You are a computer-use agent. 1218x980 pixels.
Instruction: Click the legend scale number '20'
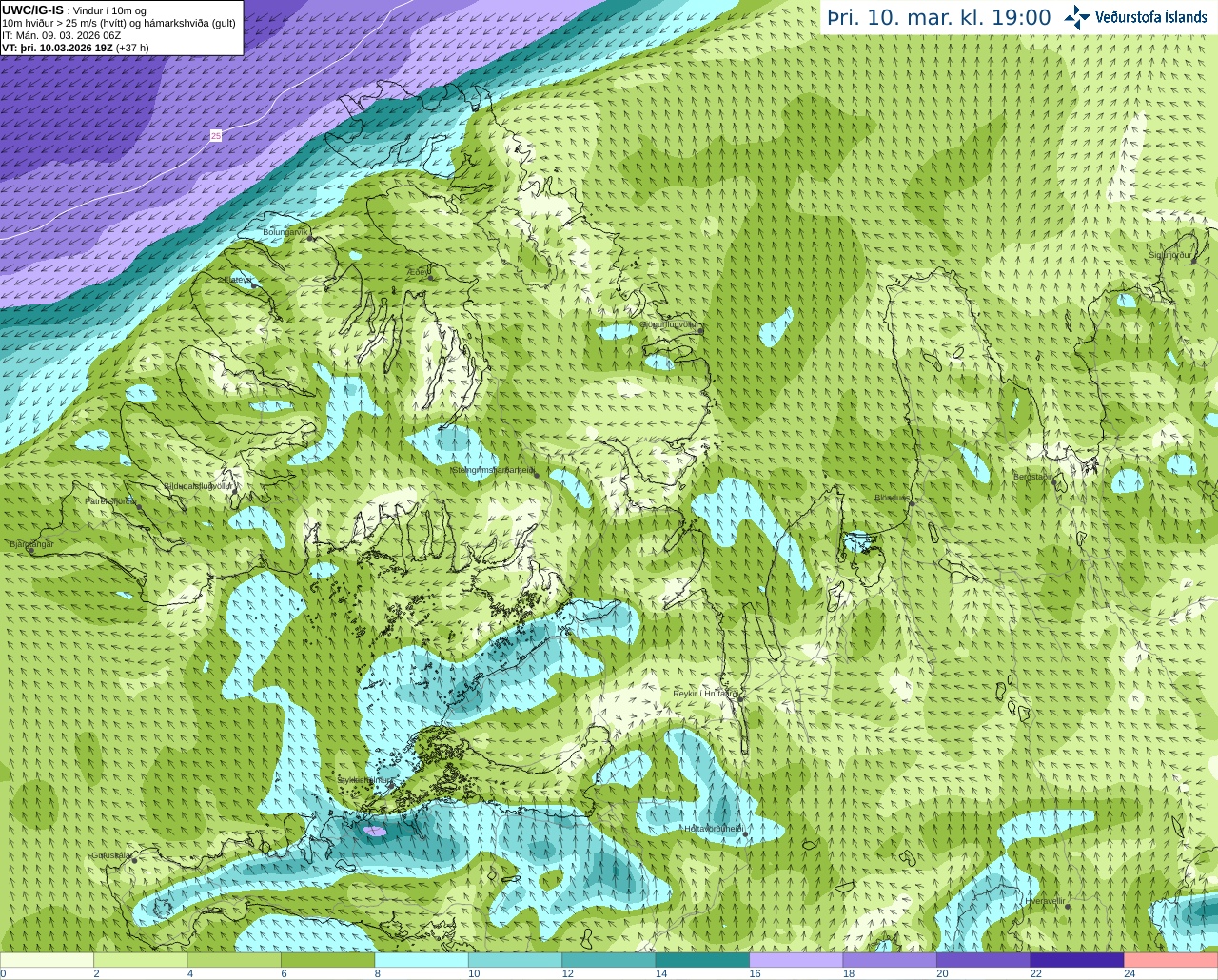coord(942,973)
